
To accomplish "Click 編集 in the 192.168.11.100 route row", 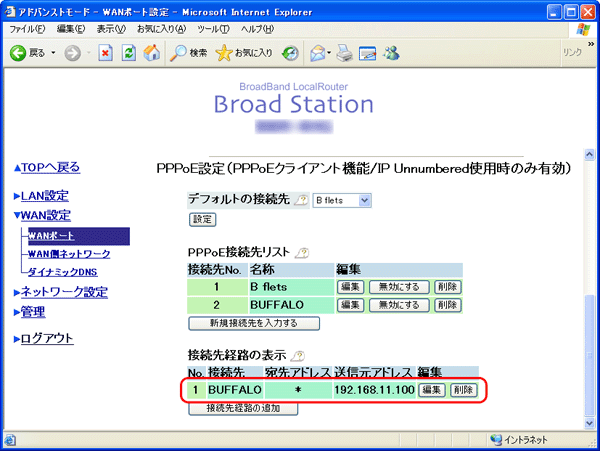I will [x=432, y=390].
